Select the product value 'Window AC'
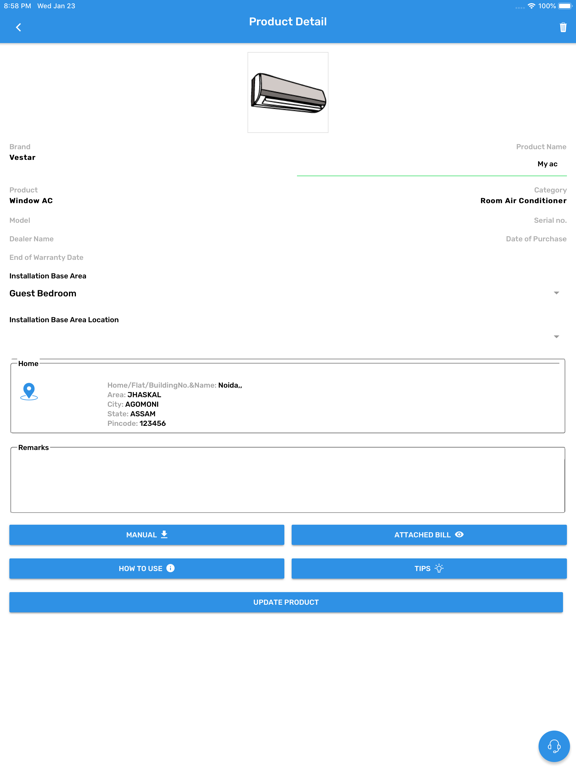 (x=31, y=201)
